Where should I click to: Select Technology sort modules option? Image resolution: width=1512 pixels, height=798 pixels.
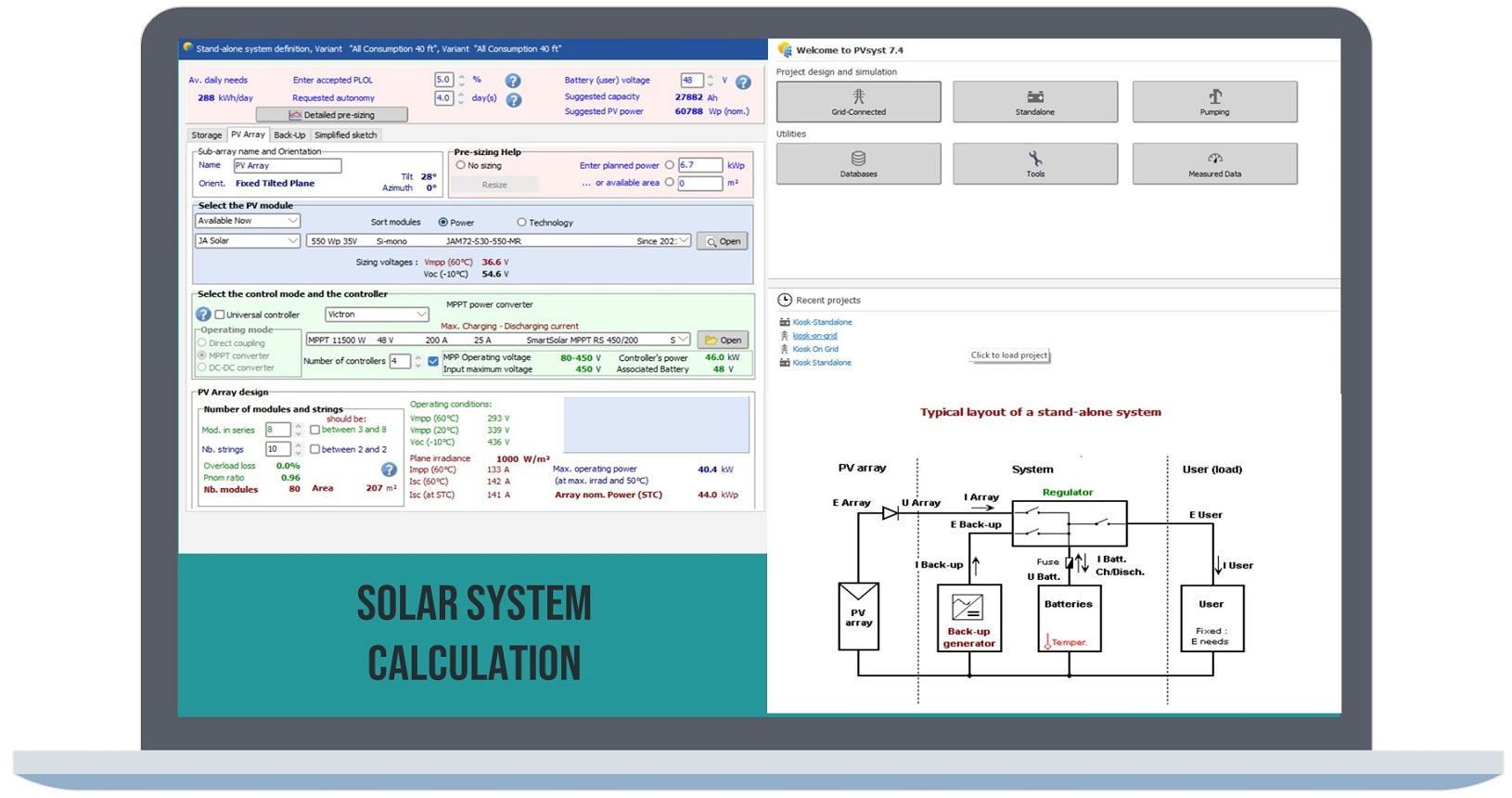pyautogui.click(x=521, y=223)
